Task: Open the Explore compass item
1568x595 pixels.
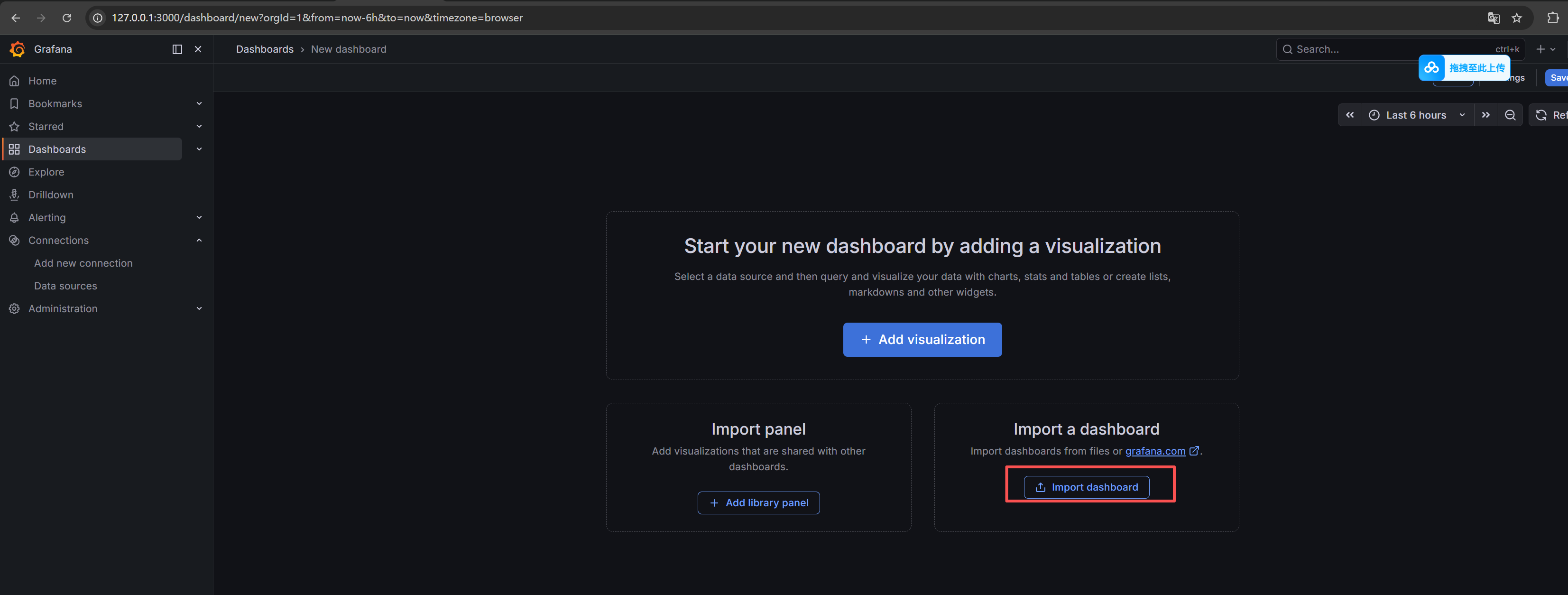Action: click(x=46, y=172)
